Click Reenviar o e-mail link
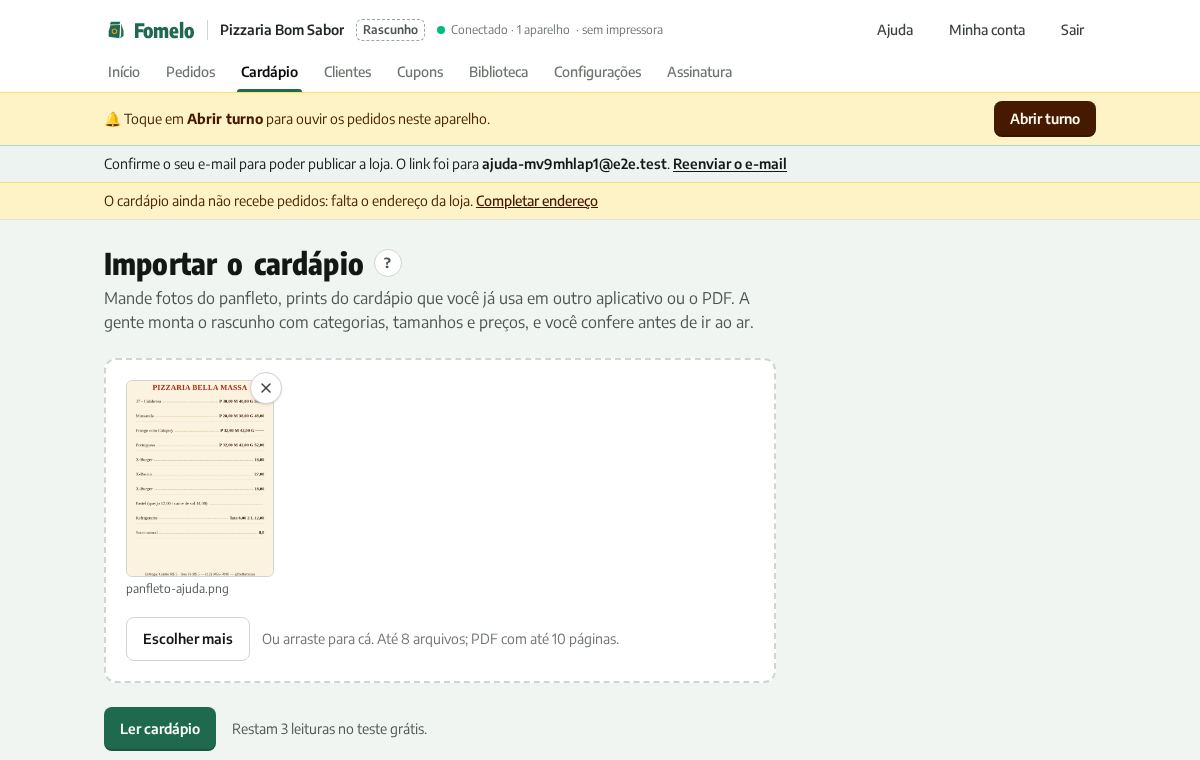Viewport: 1200px width, 760px height. pyautogui.click(x=730, y=164)
